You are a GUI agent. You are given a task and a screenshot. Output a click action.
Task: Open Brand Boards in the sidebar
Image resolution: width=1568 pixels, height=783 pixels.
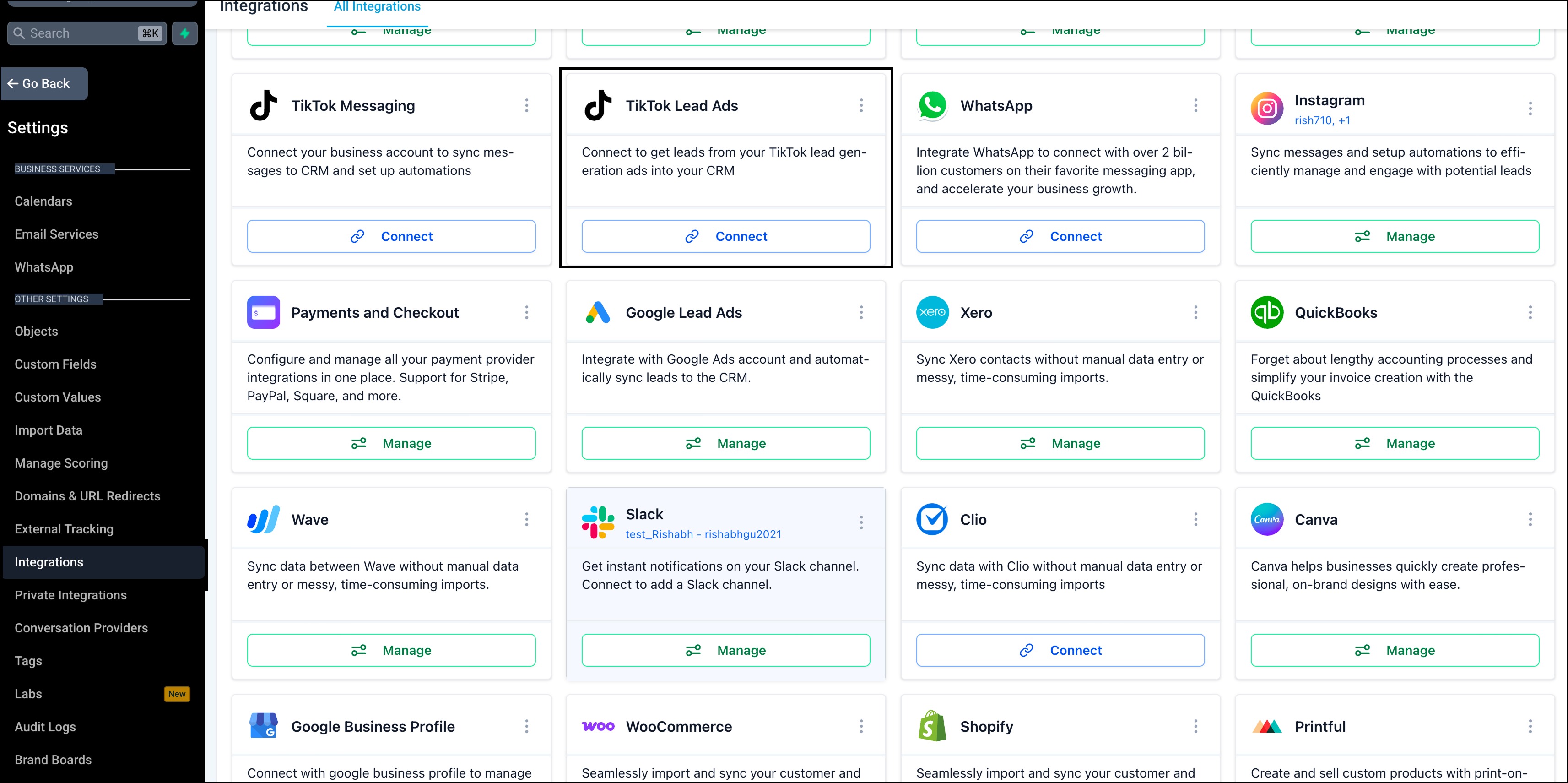tap(53, 759)
